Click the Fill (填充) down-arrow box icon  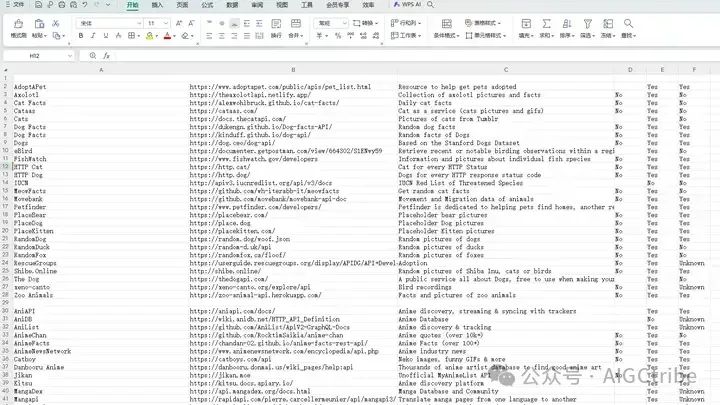click(x=526, y=24)
